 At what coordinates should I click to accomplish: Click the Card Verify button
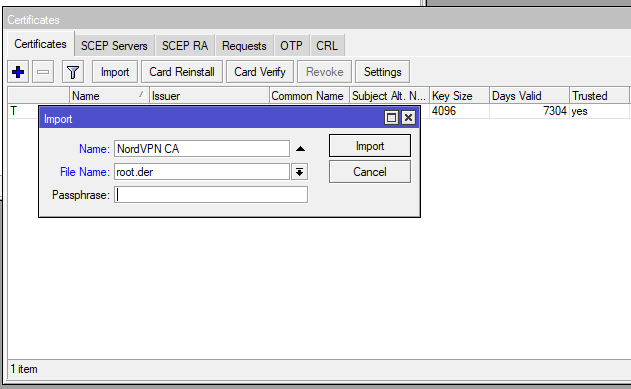[x=260, y=72]
